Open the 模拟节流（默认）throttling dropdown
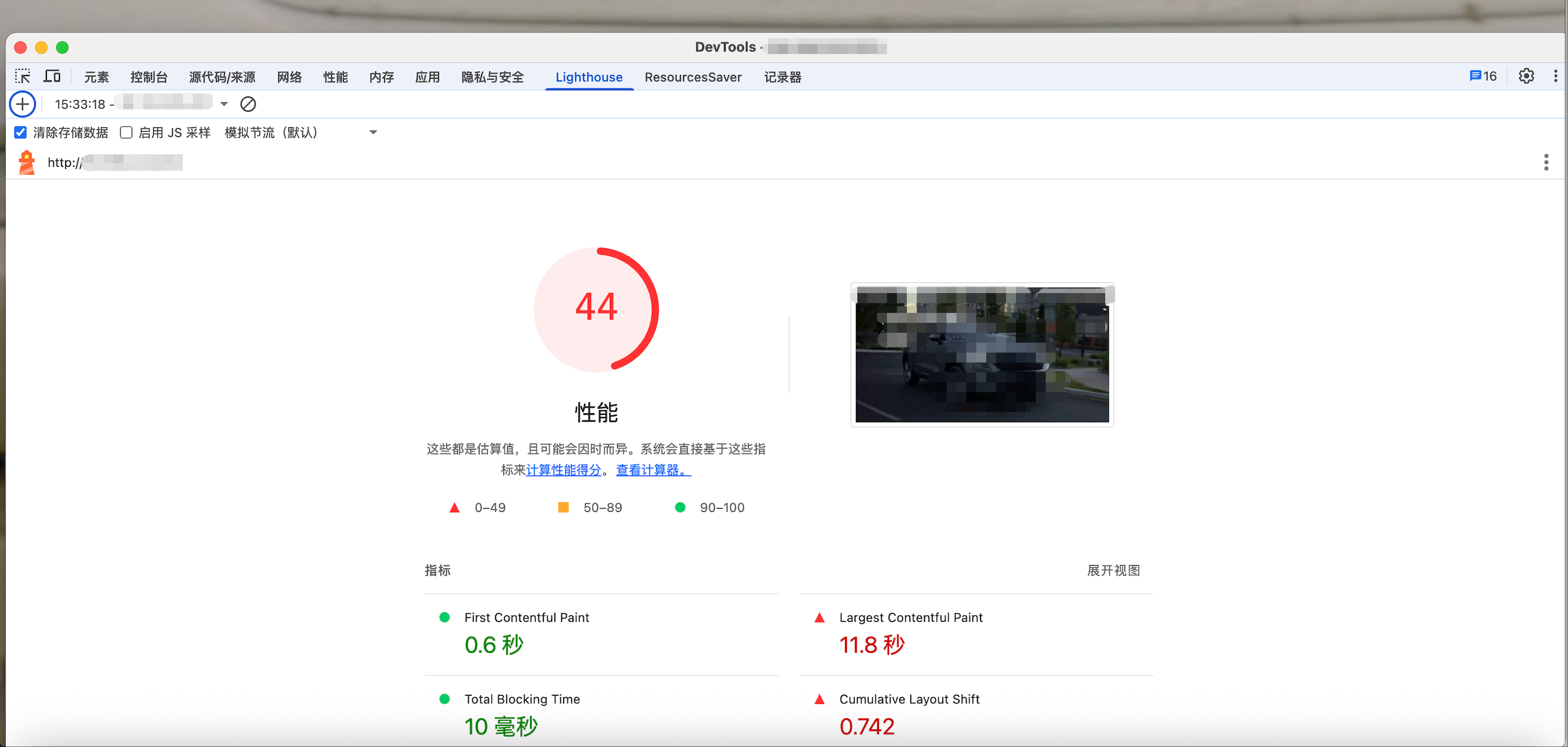Screen dimensions: 1568x747 click(301, 132)
